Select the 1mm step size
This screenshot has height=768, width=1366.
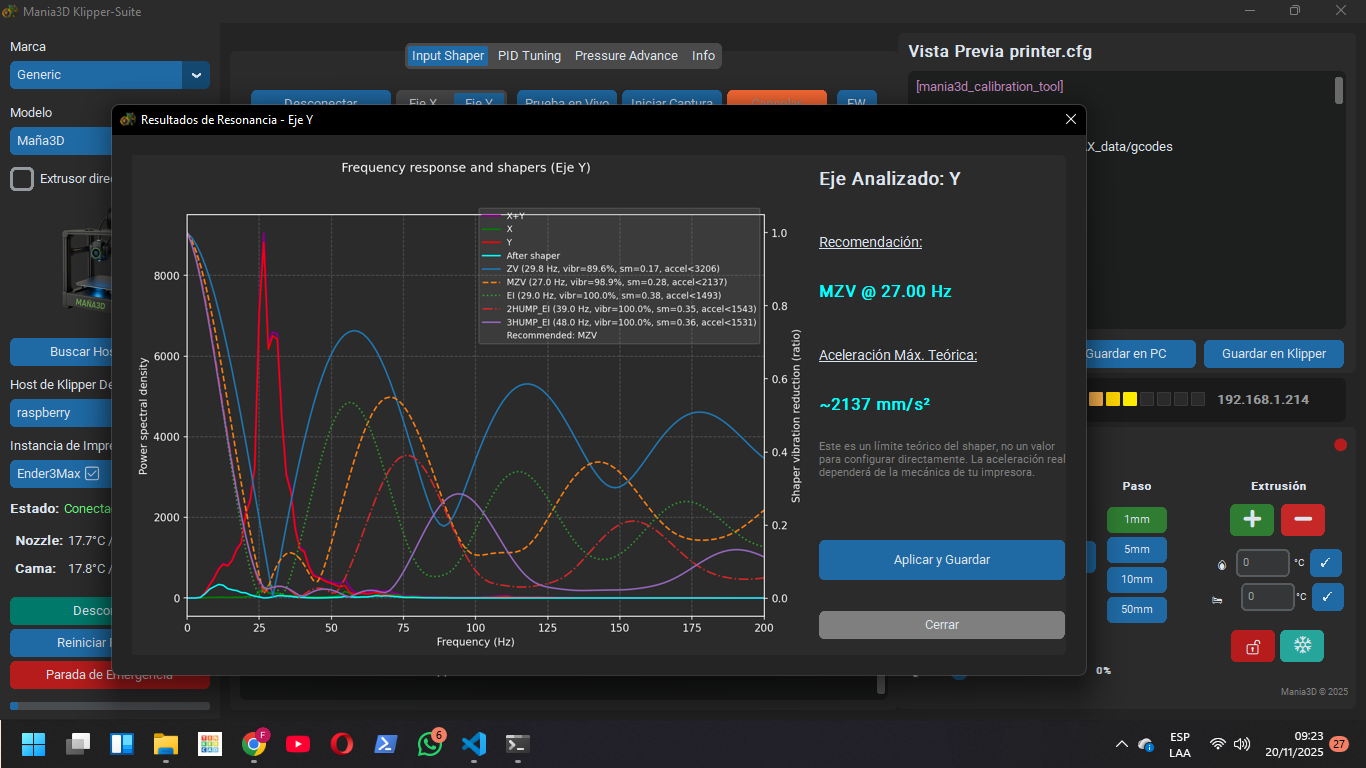[x=1136, y=520]
